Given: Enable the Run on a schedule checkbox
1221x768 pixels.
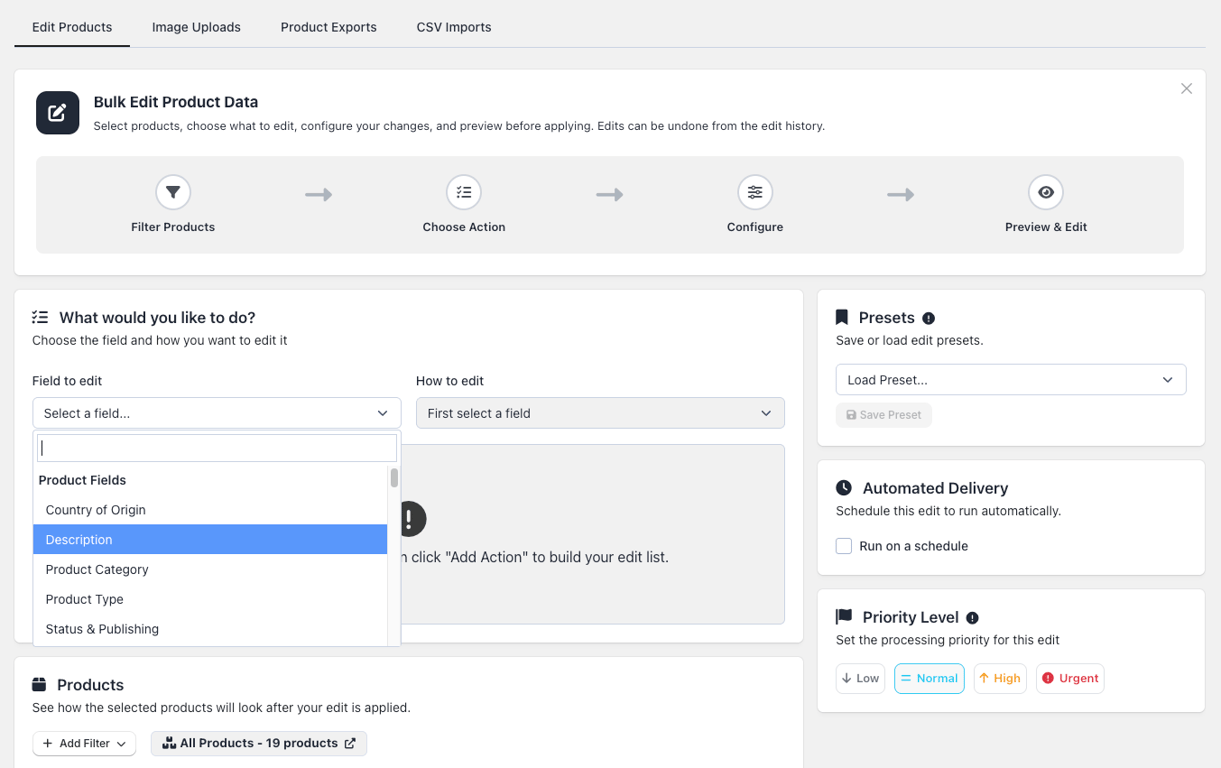Looking at the screenshot, I should (844, 546).
